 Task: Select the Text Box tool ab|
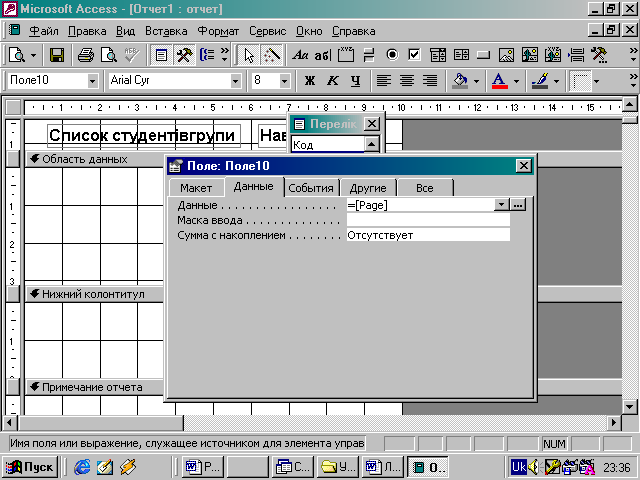[322, 55]
